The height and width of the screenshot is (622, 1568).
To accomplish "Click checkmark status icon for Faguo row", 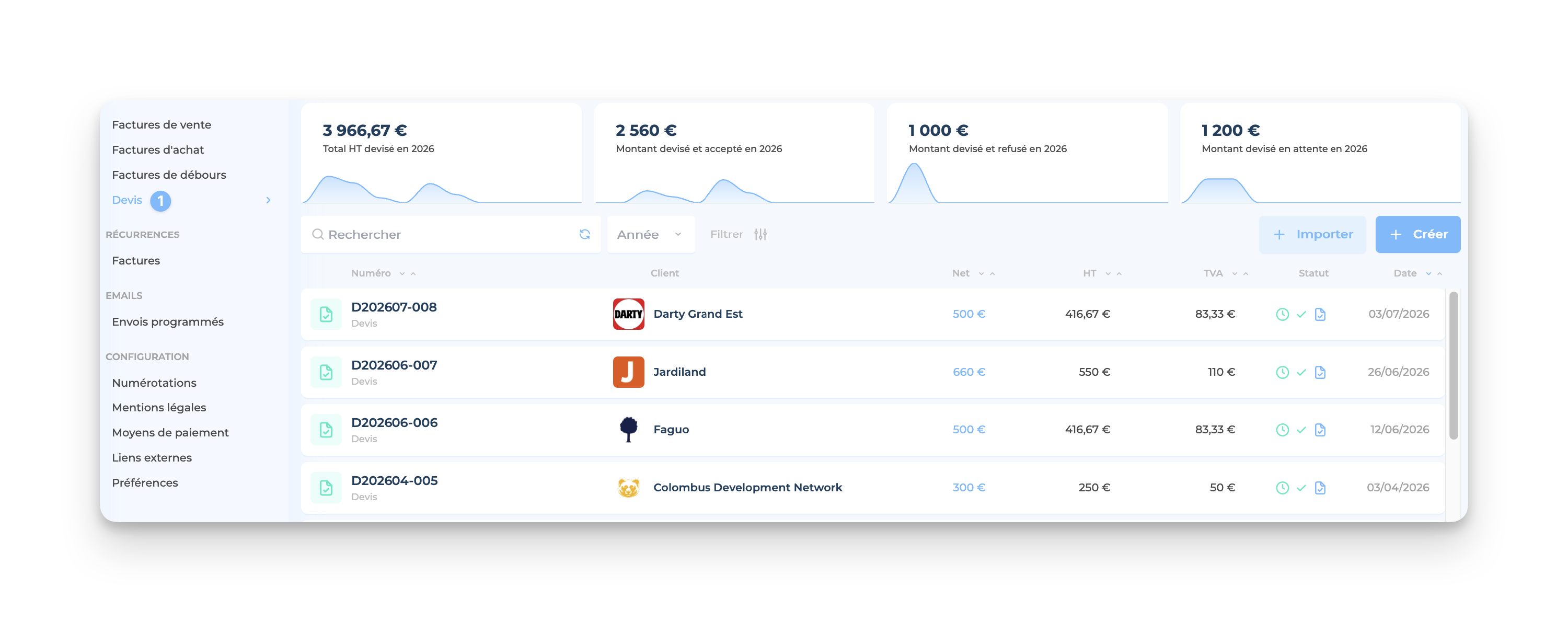I will click(x=1301, y=430).
